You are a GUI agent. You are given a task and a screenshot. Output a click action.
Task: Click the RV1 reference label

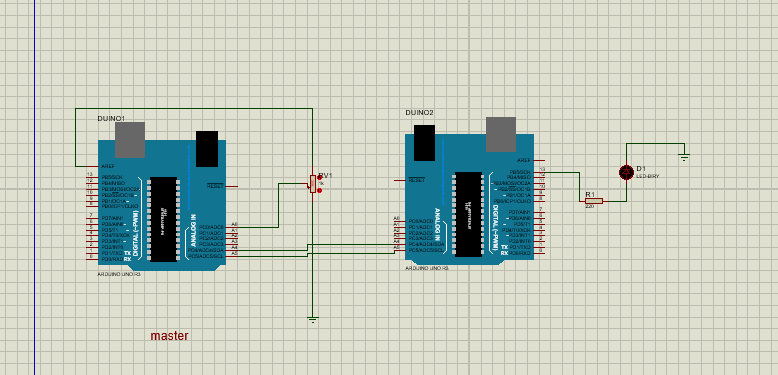coord(326,175)
